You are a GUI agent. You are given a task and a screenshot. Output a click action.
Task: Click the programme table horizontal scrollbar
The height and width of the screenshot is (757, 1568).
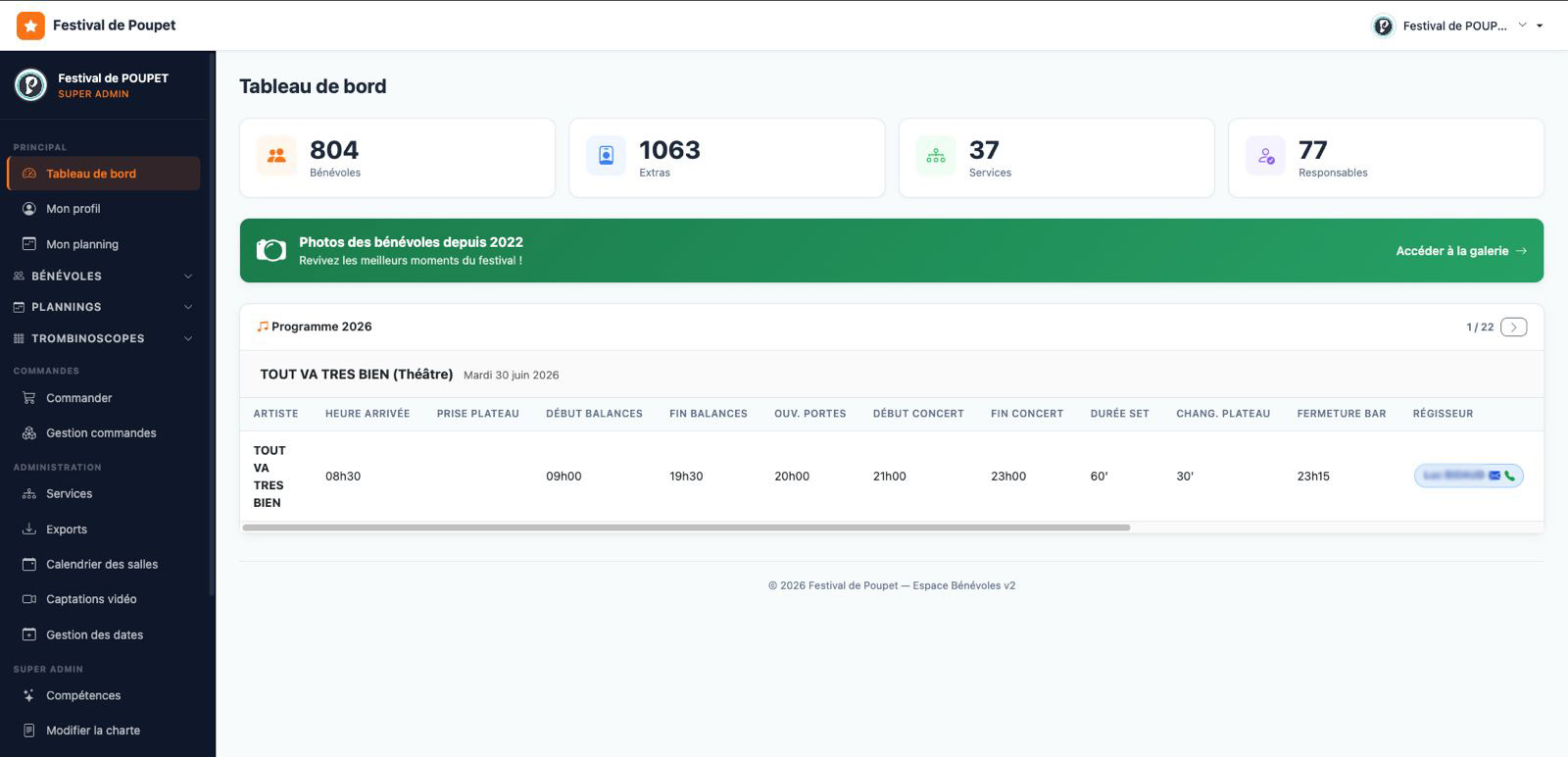click(x=686, y=528)
